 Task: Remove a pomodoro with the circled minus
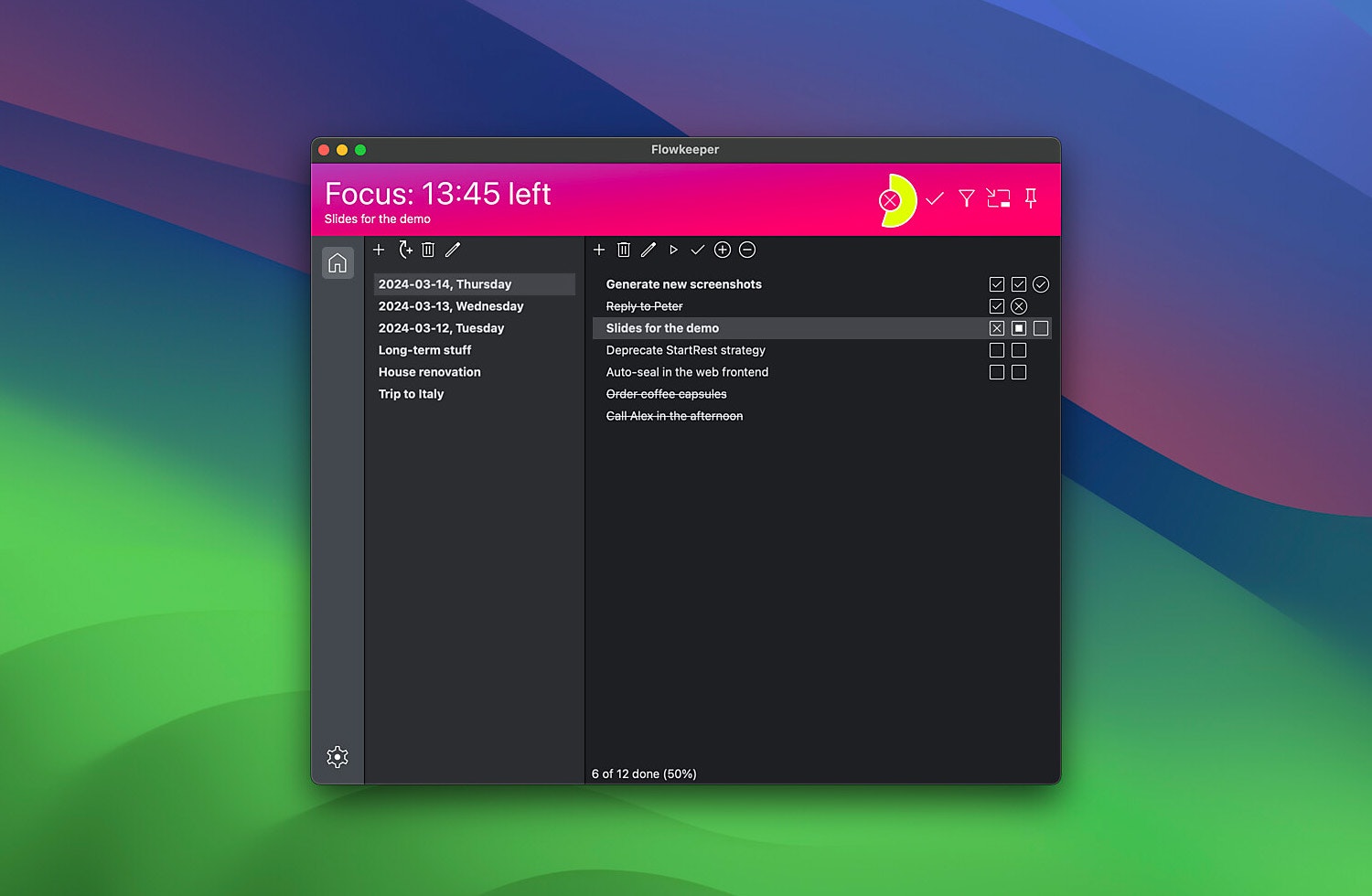pyautogui.click(x=747, y=250)
